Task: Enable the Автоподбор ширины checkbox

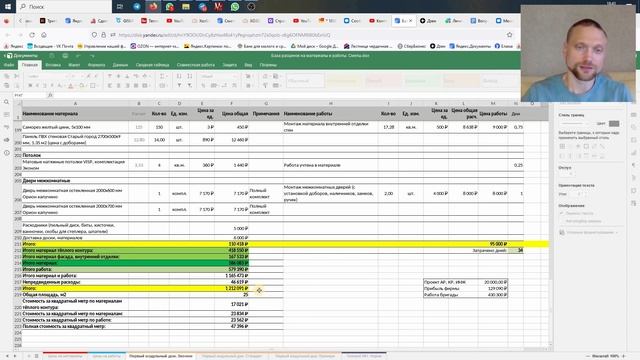Action: 562,221
